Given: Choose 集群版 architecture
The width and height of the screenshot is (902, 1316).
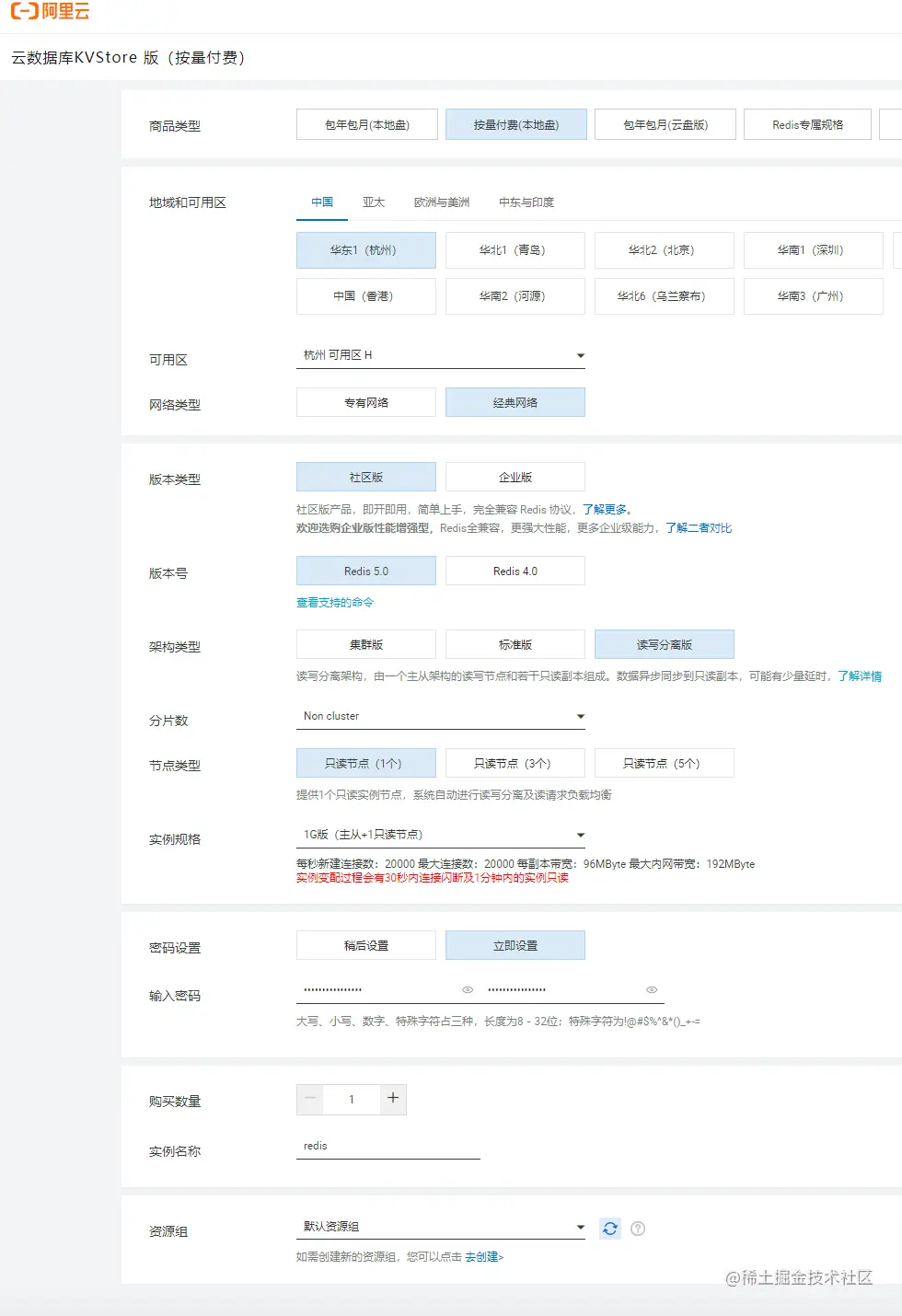Looking at the screenshot, I should pyautogui.click(x=366, y=644).
